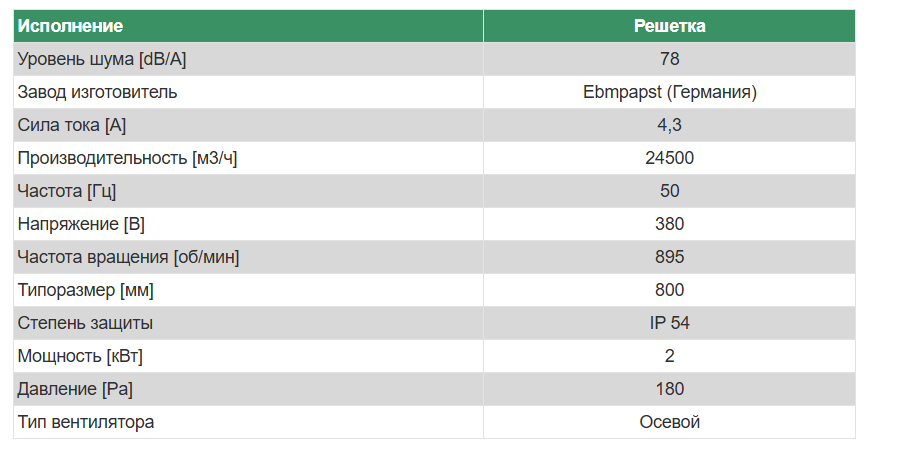The height and width of the screenshot is (455, 910).
Task: Click the voltage value 380
Action: coord(669,224)
